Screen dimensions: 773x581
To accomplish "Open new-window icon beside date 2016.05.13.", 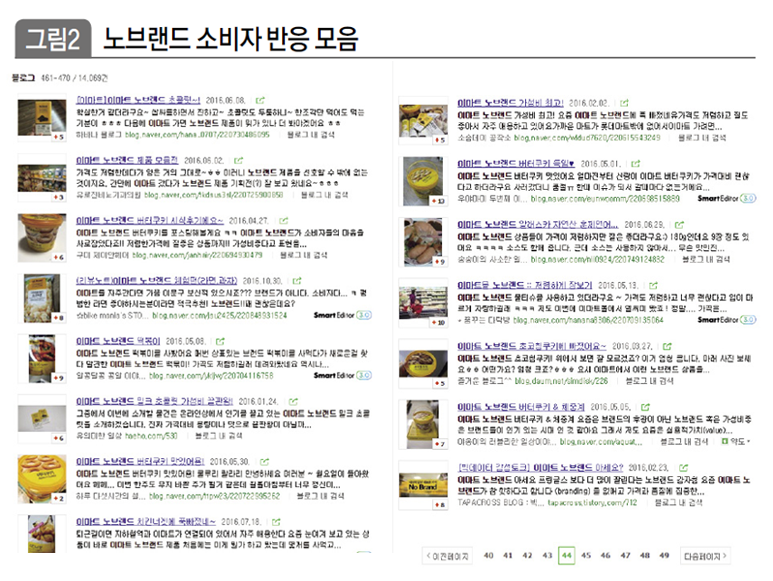I will pyautogui.click(x=653, y=285).
